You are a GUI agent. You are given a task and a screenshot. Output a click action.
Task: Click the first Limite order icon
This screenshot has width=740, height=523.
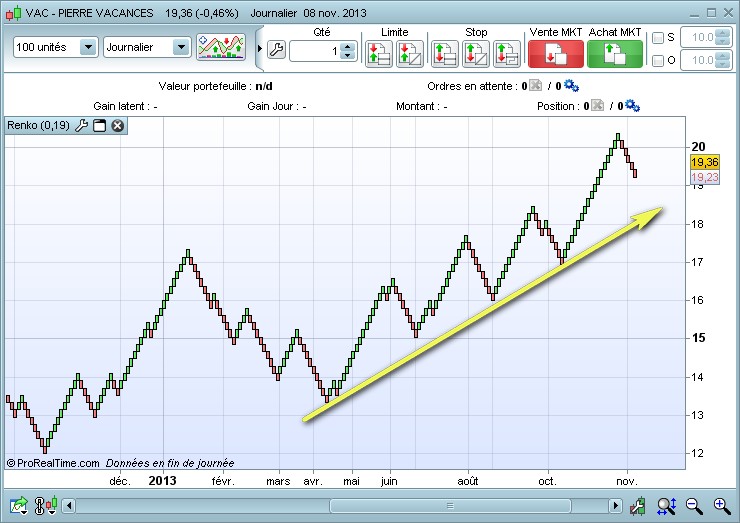379,54
